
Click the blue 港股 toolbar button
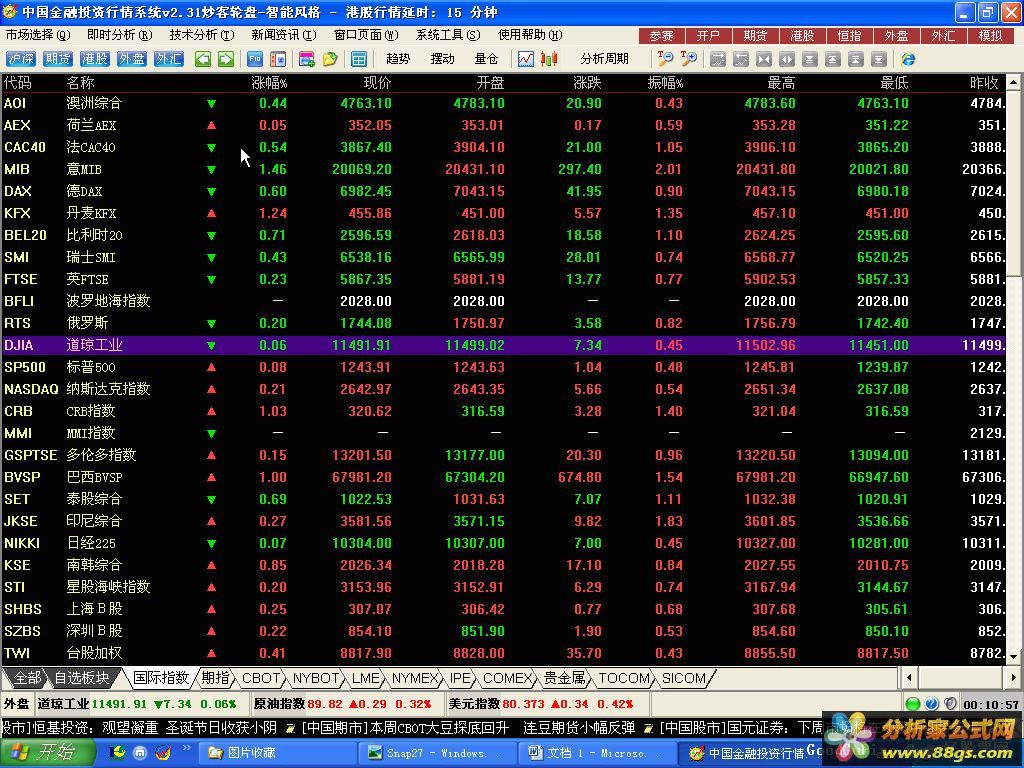95,59
